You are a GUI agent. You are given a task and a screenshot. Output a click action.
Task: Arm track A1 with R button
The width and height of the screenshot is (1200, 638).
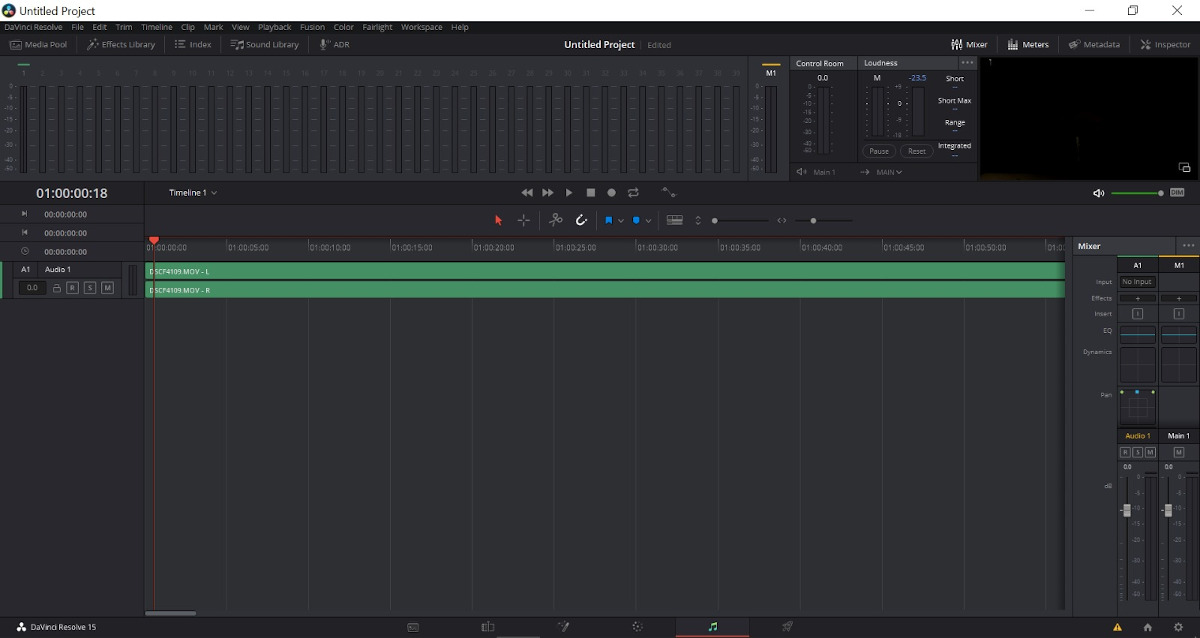point(72,288)
